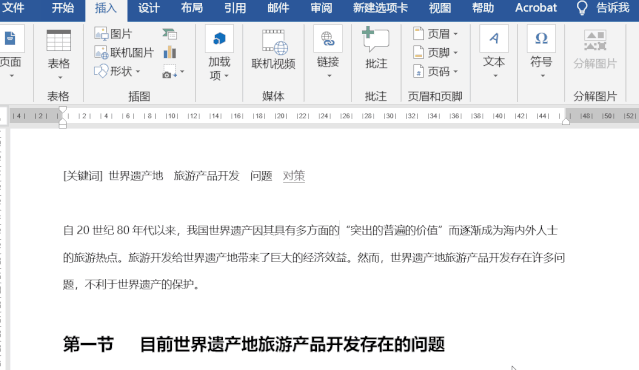The width and height of the screenshot is (639, 370).
Task: Insert 联机视频 online video
Action: [273, 49]
